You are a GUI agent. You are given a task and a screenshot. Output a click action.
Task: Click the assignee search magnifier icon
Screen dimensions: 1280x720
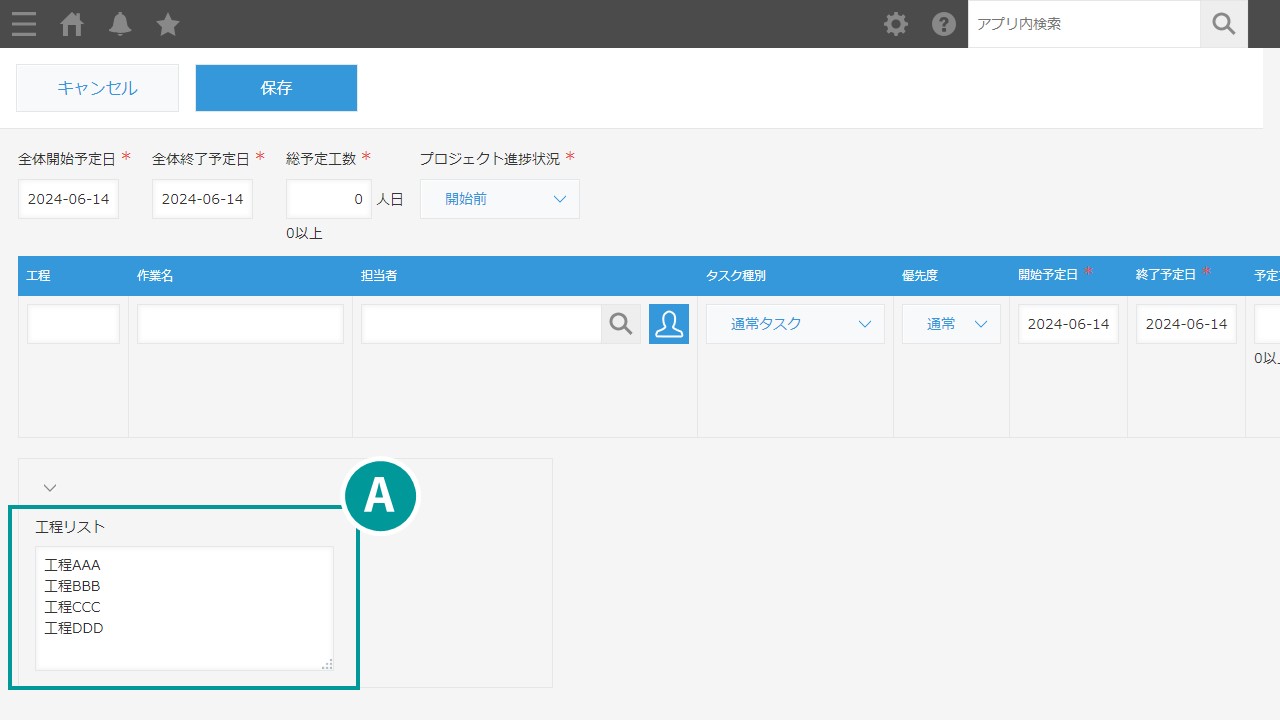pos(621,324)
